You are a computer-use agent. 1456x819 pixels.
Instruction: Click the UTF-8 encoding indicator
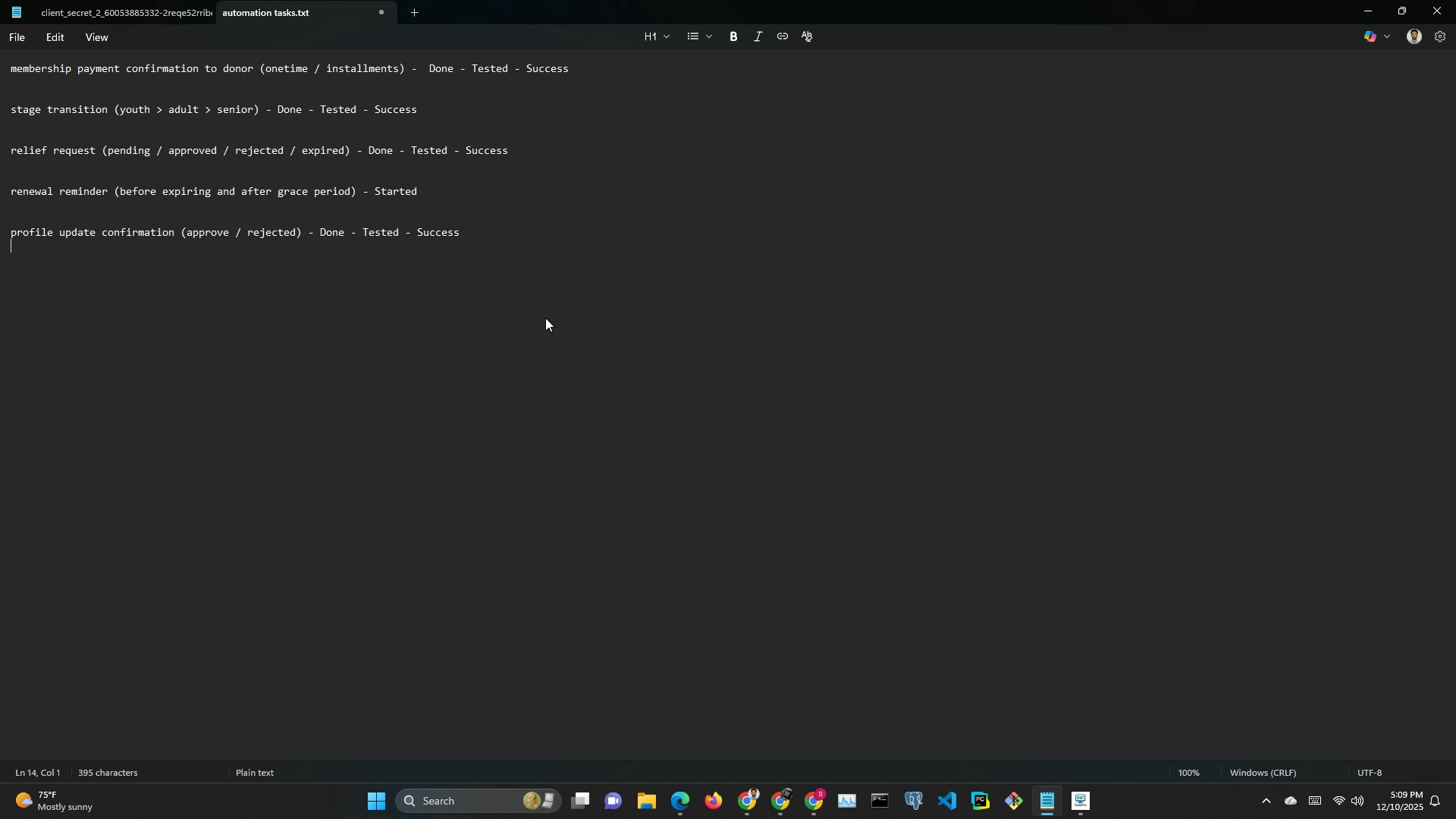[1369, 773]
